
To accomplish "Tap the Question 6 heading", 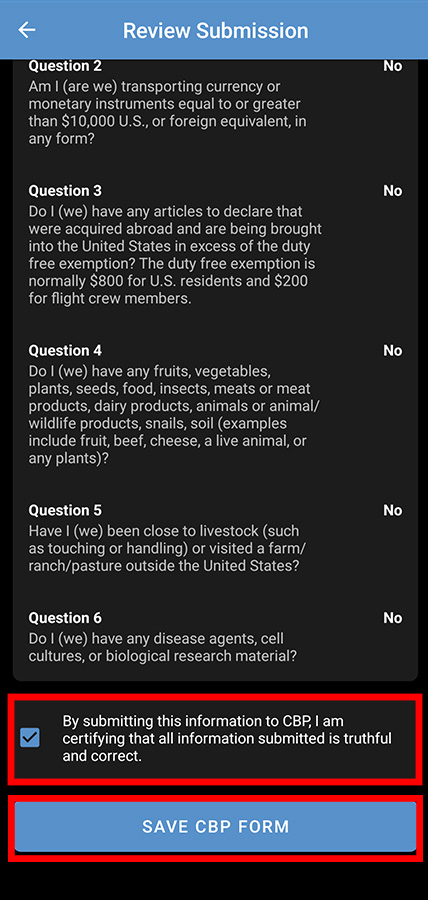I will pos(65,618).
